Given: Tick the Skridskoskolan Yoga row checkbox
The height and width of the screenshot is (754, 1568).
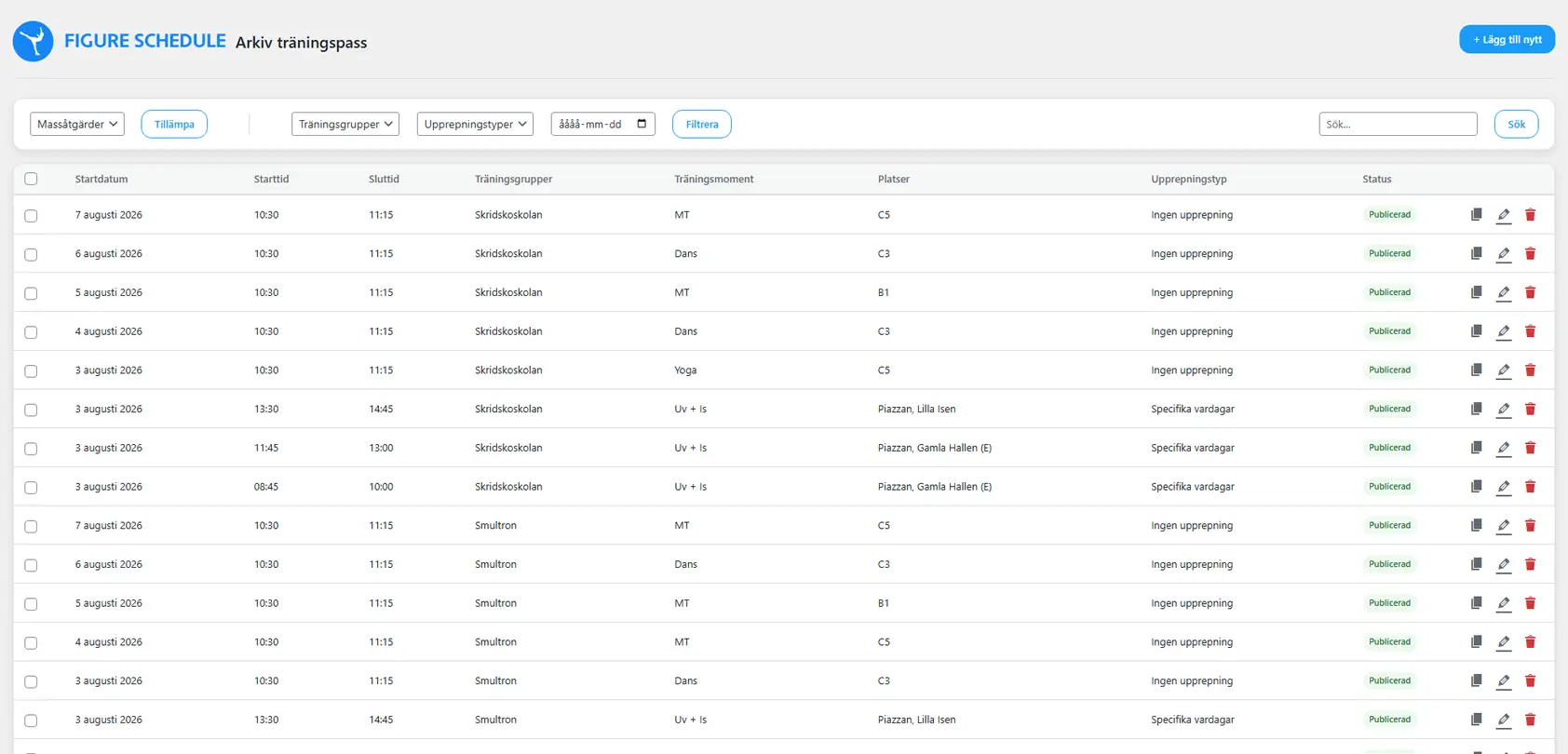Looking at the screenshot, I should click(31, 371).
